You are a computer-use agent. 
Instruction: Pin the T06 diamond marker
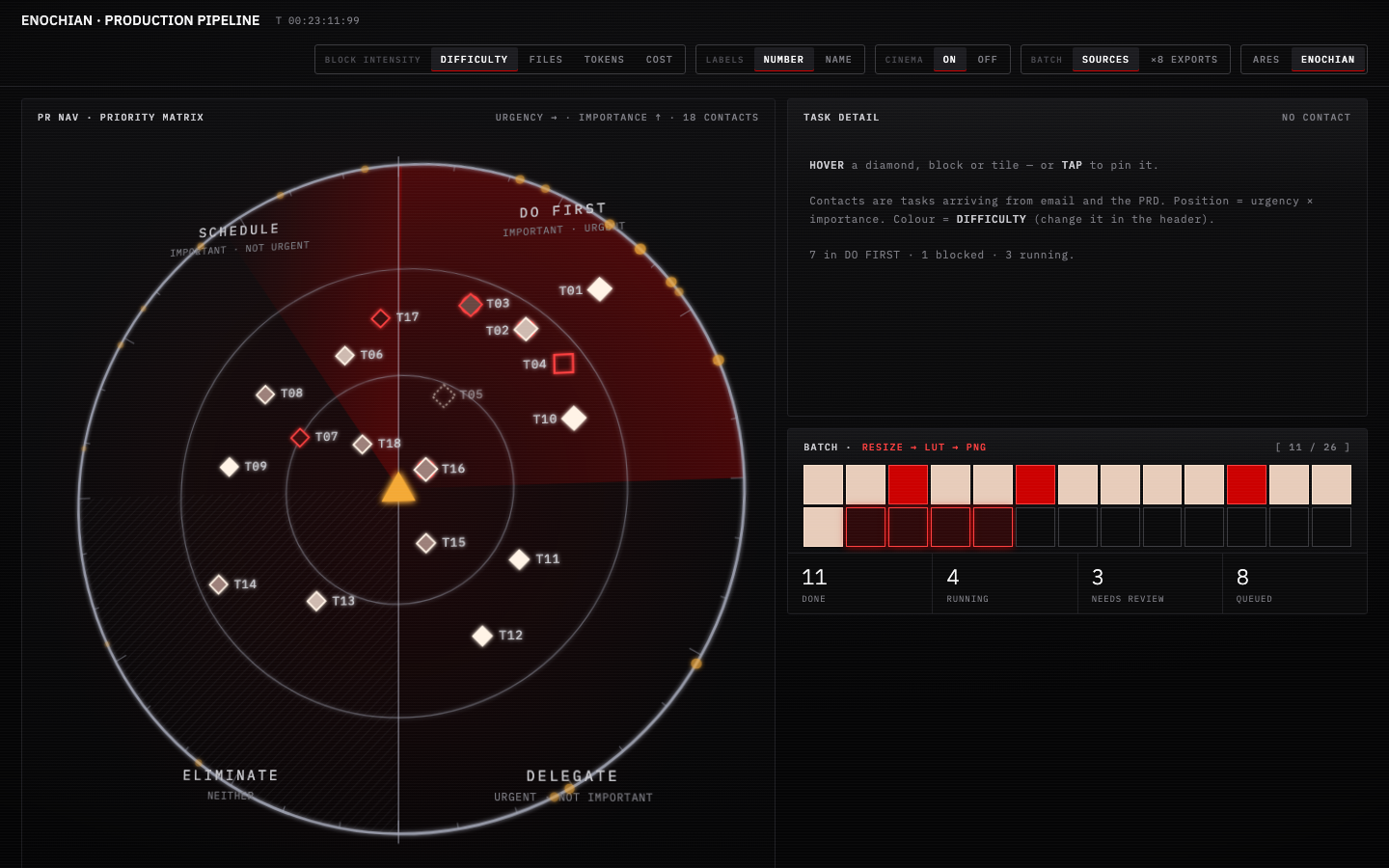click(344, 356)
